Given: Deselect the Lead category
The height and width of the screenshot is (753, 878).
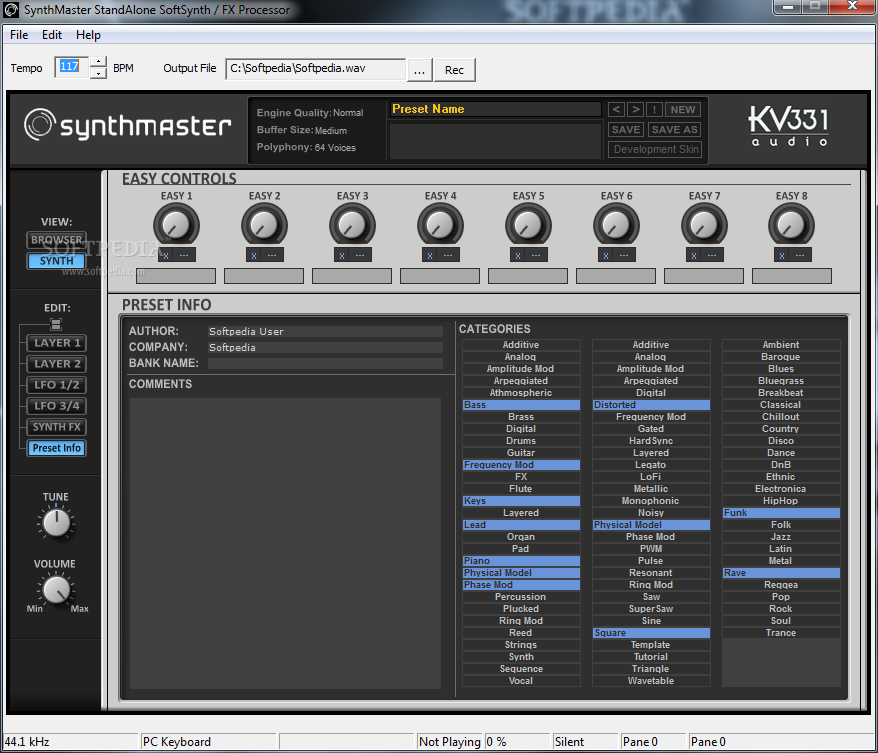Looking at the screenshot, I should click(x=521, y=525).
